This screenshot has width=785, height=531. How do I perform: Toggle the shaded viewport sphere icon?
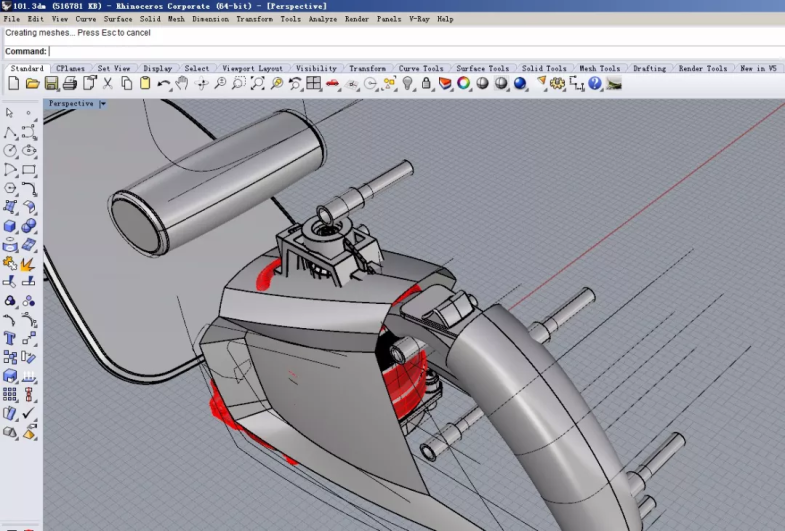483,84
